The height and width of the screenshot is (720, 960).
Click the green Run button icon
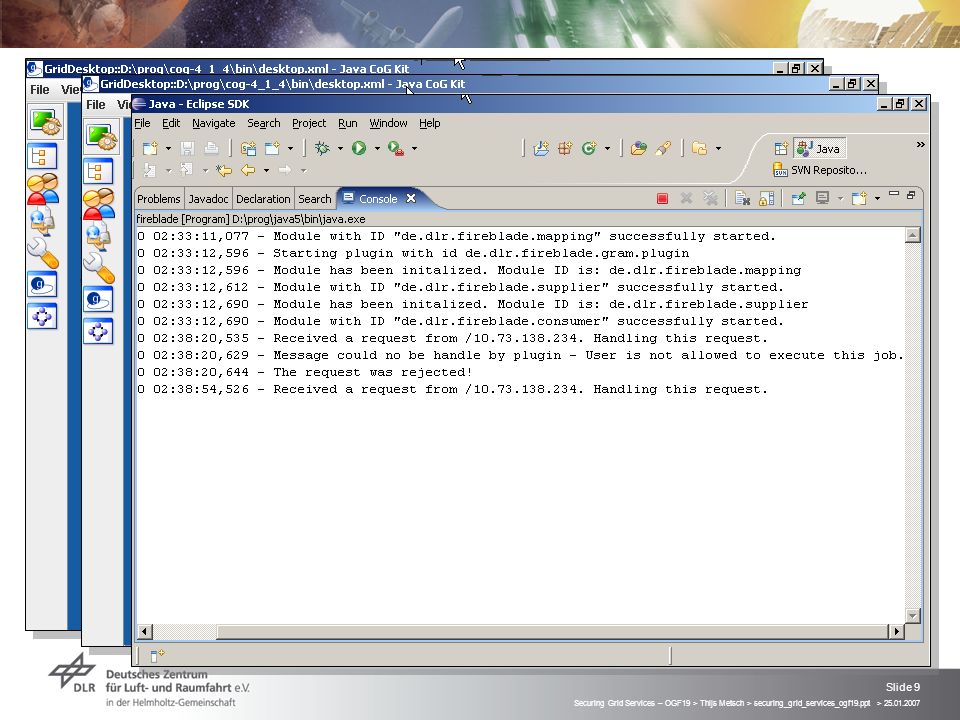coord(359,148)
